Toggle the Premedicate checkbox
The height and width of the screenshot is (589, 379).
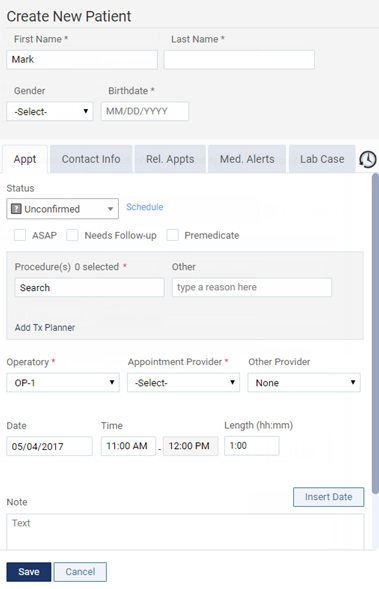[172, 235]
